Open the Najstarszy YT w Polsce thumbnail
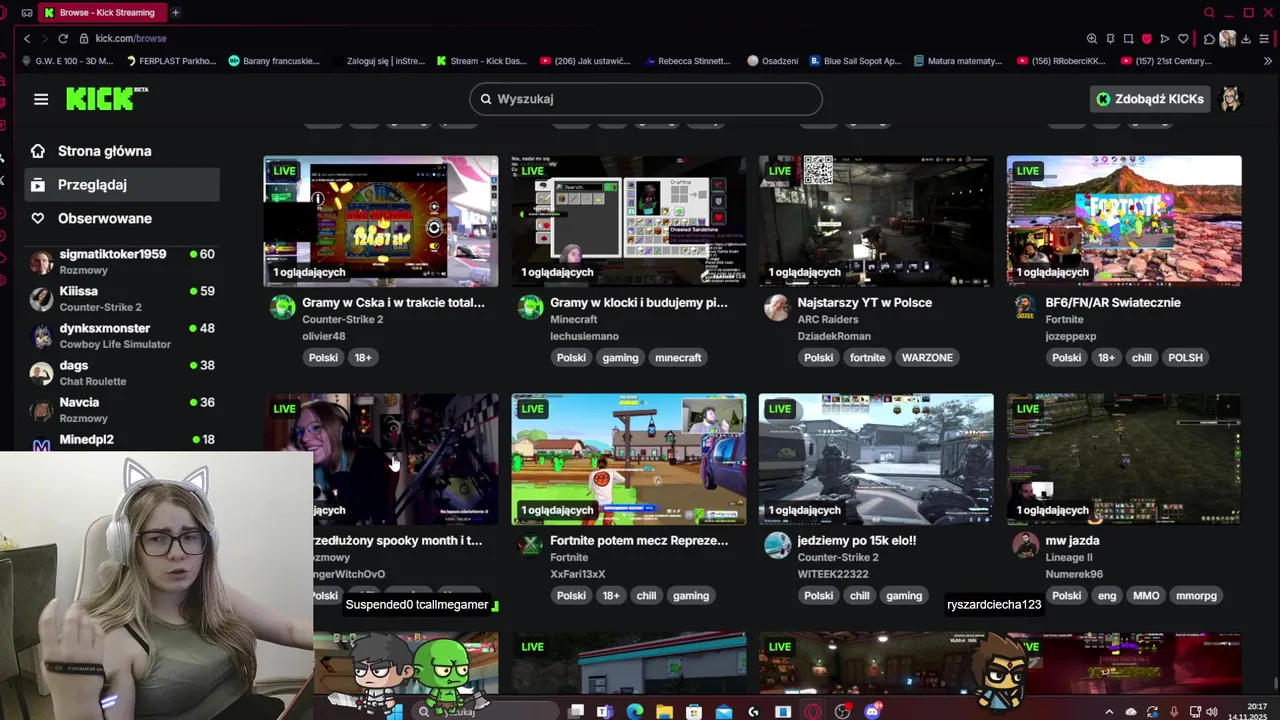Image resolution: width=1280 pixels, height=720 pixels. [876, 221]
